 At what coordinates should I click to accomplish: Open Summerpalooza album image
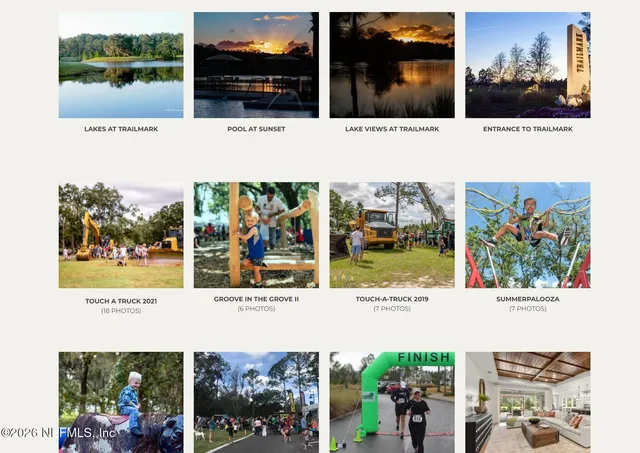(x=527, y=235)
